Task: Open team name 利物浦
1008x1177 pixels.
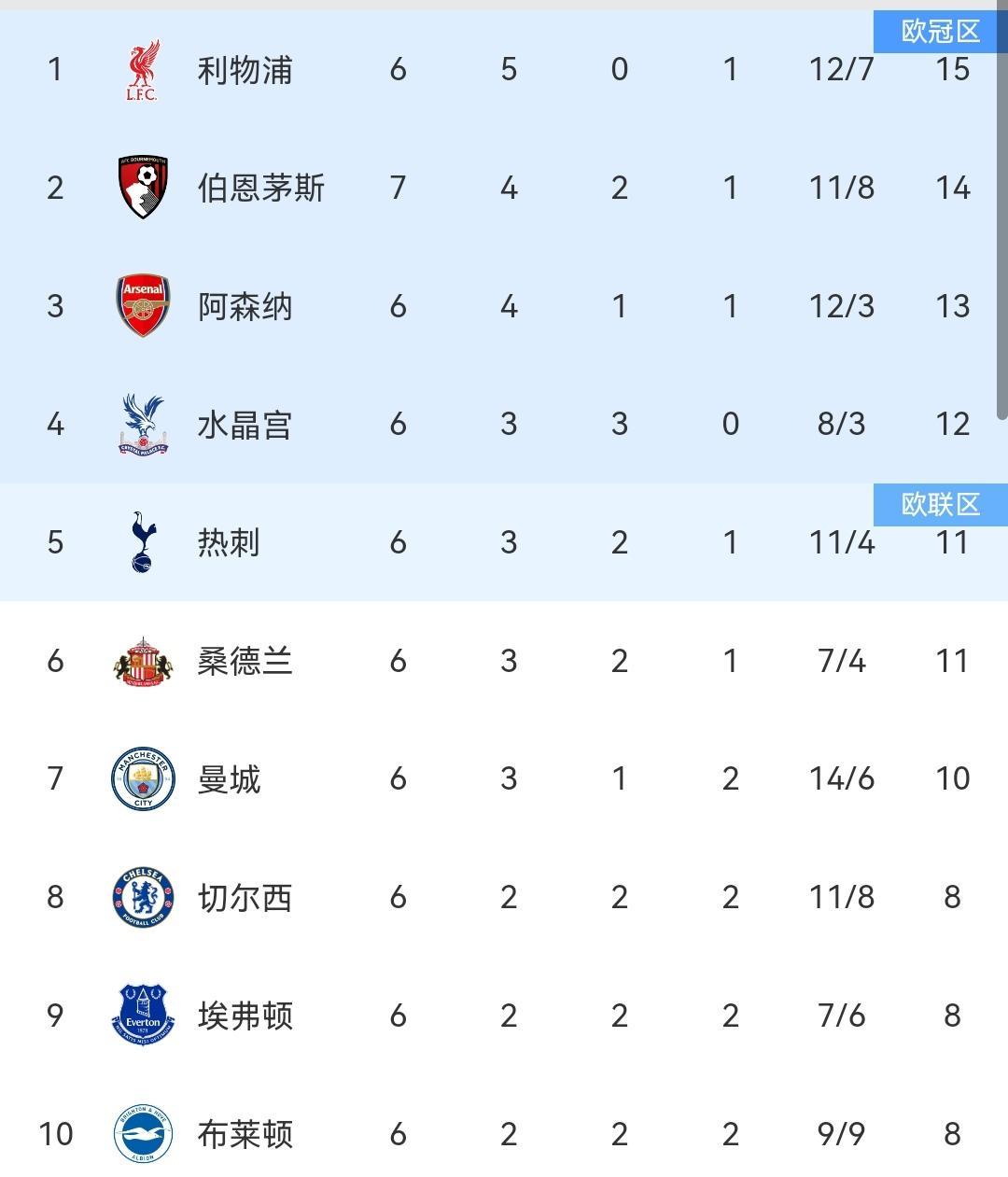Action: click(245, 70)
